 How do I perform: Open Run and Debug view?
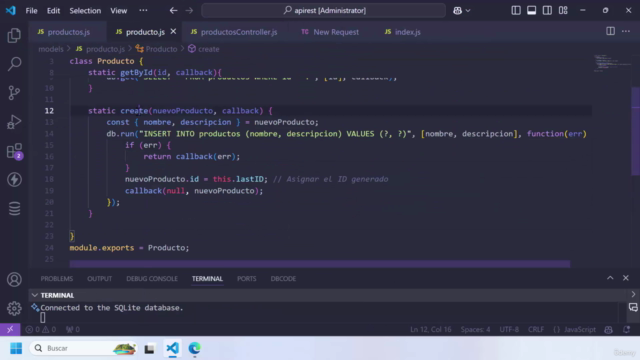click(14, 122)
